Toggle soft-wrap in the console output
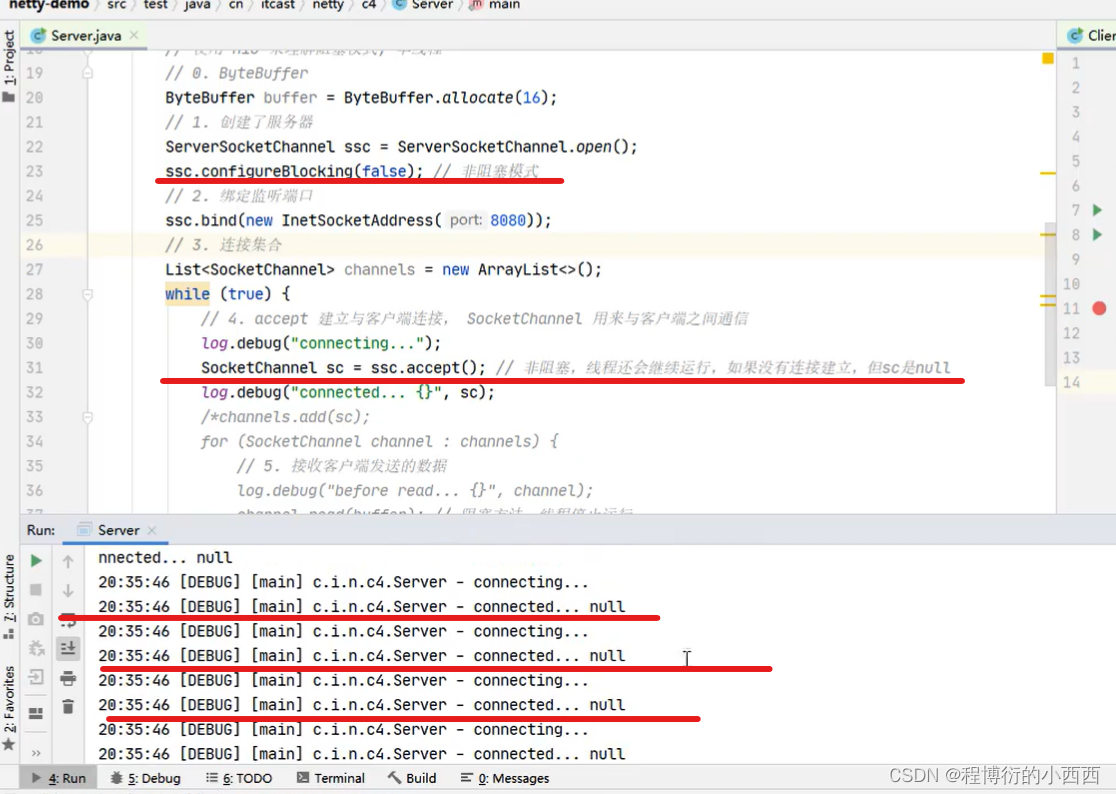The image size is (1116, 794). pos(68,620)
